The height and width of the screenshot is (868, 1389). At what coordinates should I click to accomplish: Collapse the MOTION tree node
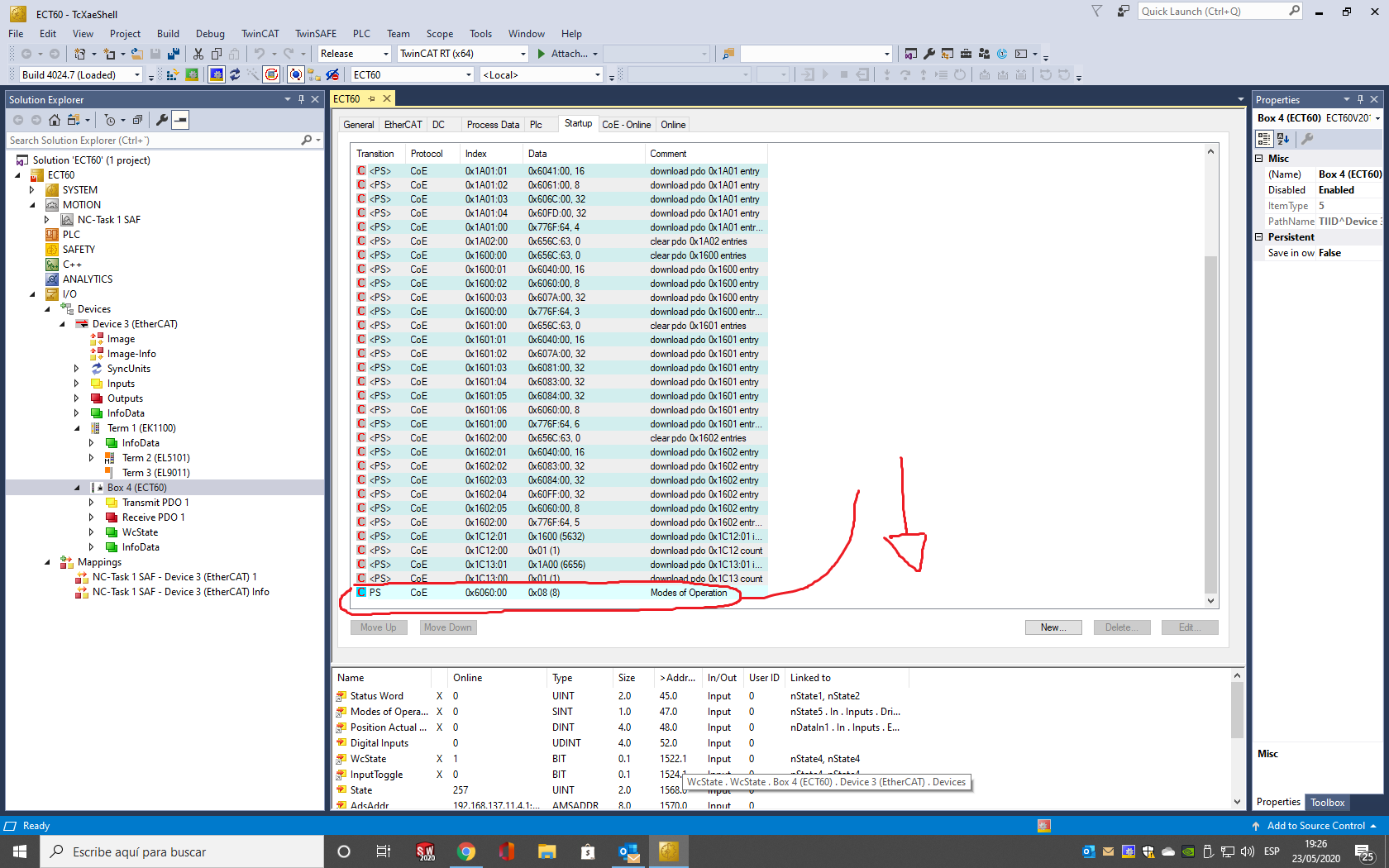pyautogui.click(x=32, y=205)
